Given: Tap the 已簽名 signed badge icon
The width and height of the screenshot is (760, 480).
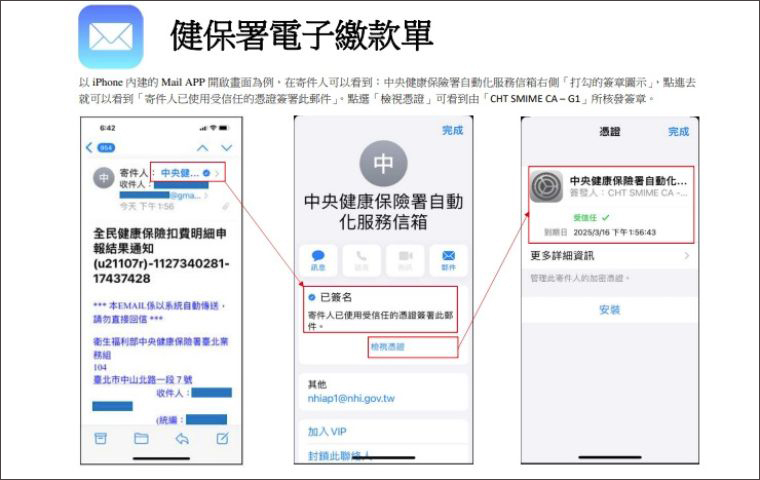Looking at the screenshot, I should 312,297.
